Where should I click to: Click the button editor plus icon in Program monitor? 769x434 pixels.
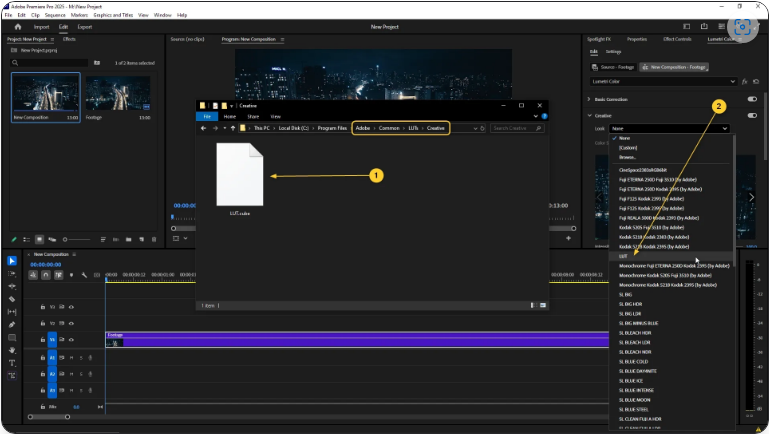coord(568,238)
